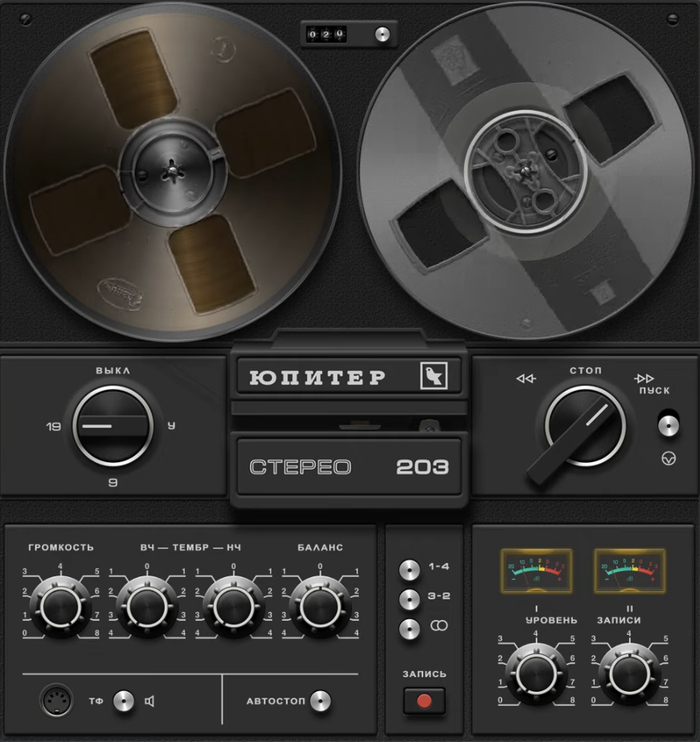Toggle the ТФ headphone button
Viewport: 700px width, 742px height.
pyautogui.click(x=123, y=701)
